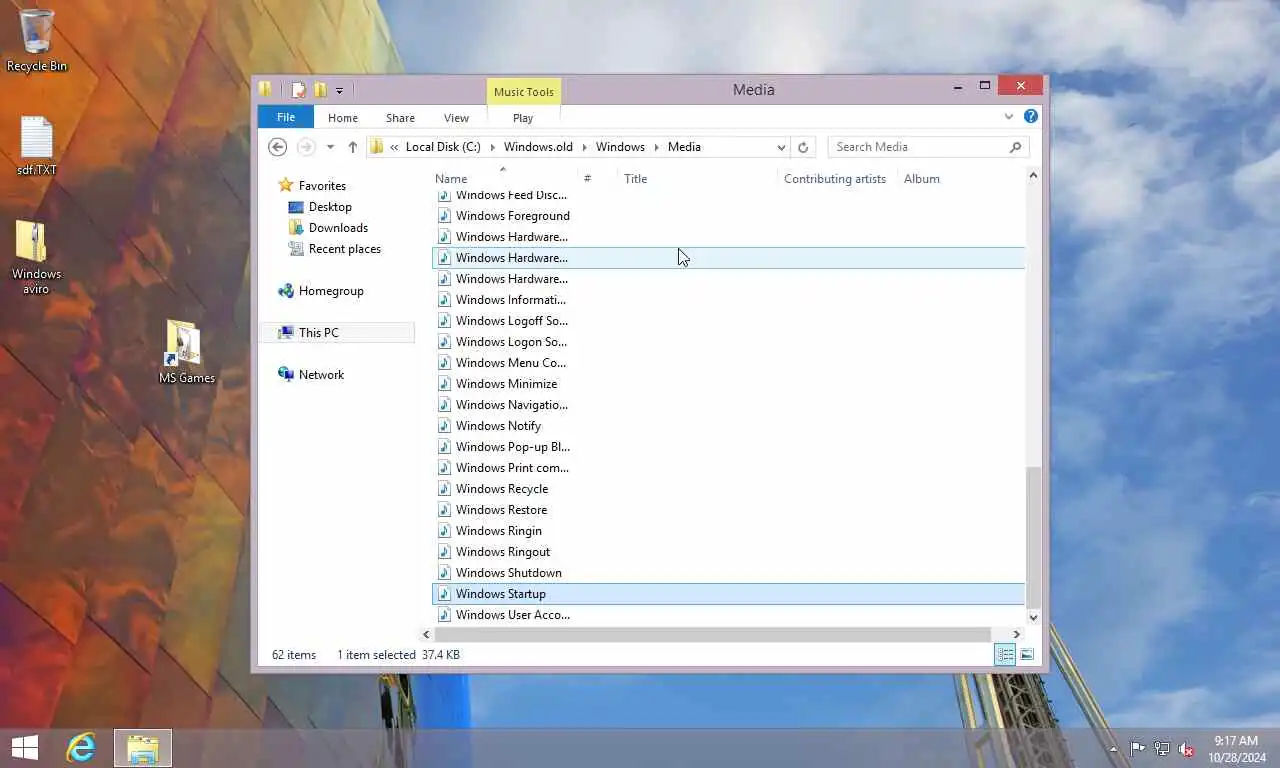Screen dimensions: 1280x768
Task: Open Explorer Help with the question mark icon
Action: 1031,117
